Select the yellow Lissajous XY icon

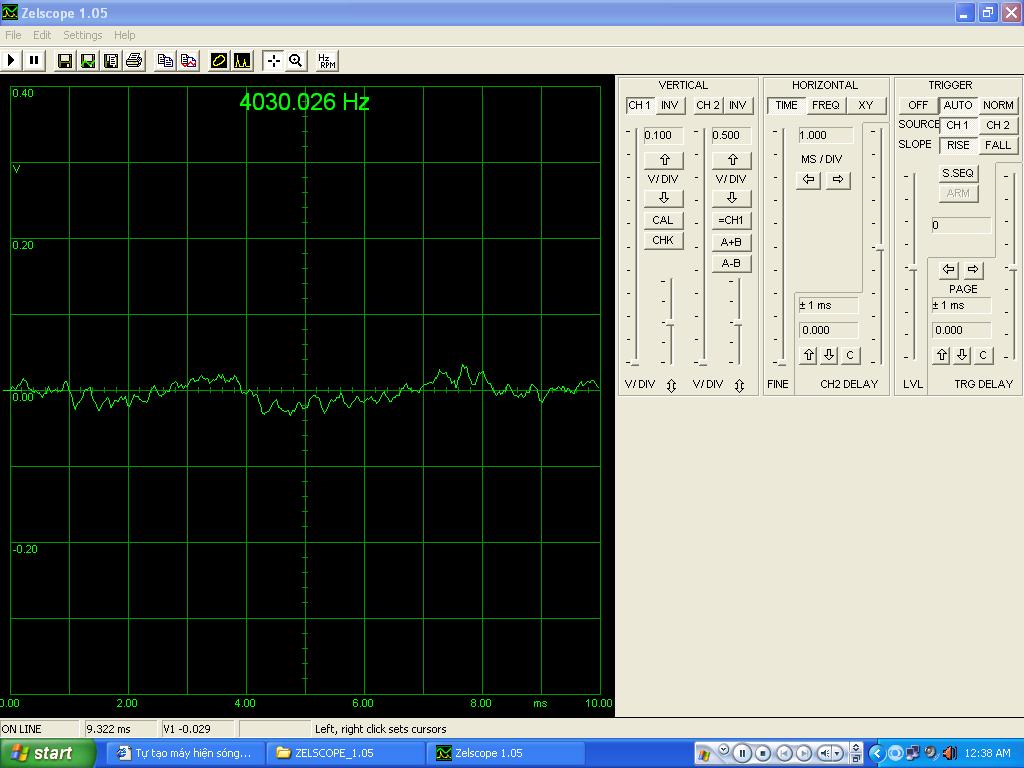(x=219, y=60)
